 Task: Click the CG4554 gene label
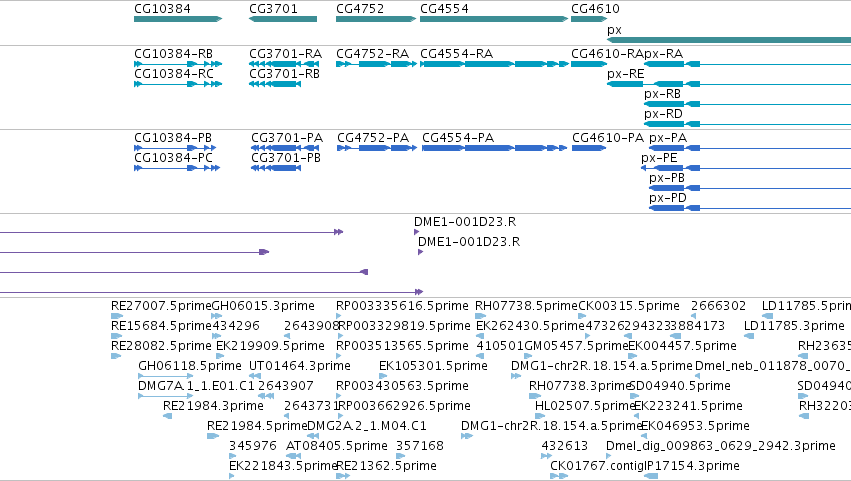444,9
